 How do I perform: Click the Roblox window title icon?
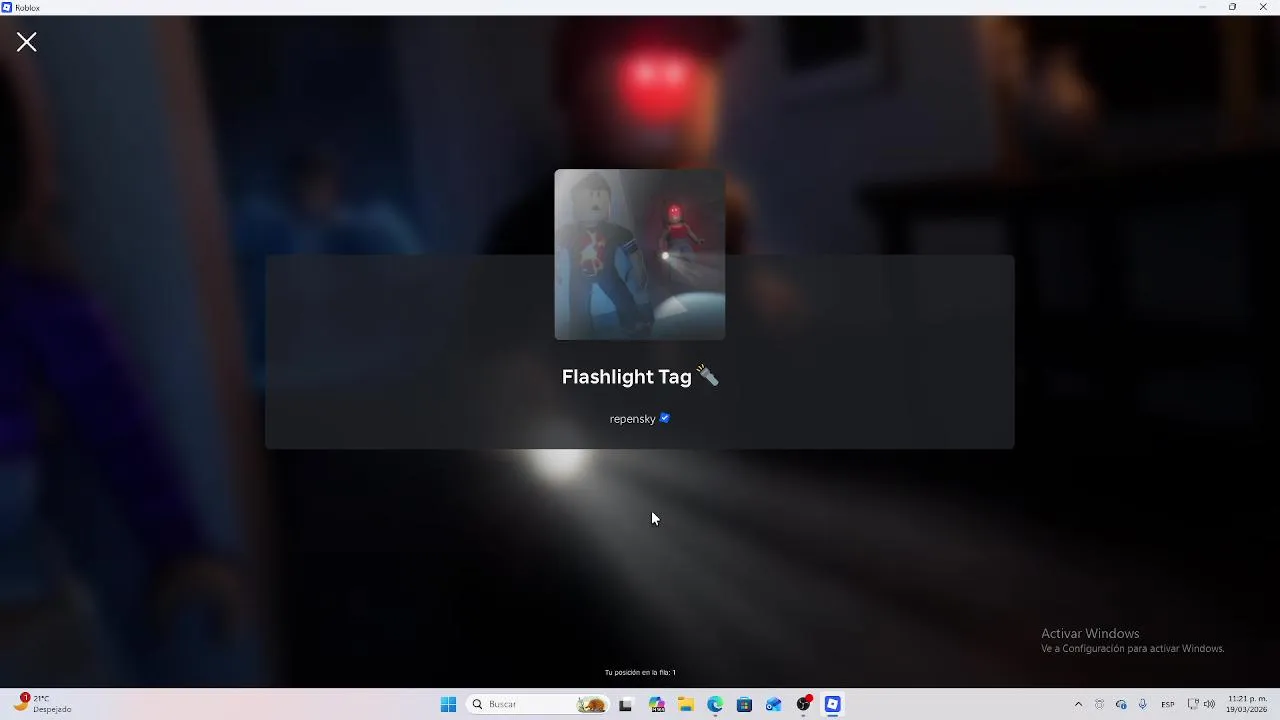click(7, 7)
